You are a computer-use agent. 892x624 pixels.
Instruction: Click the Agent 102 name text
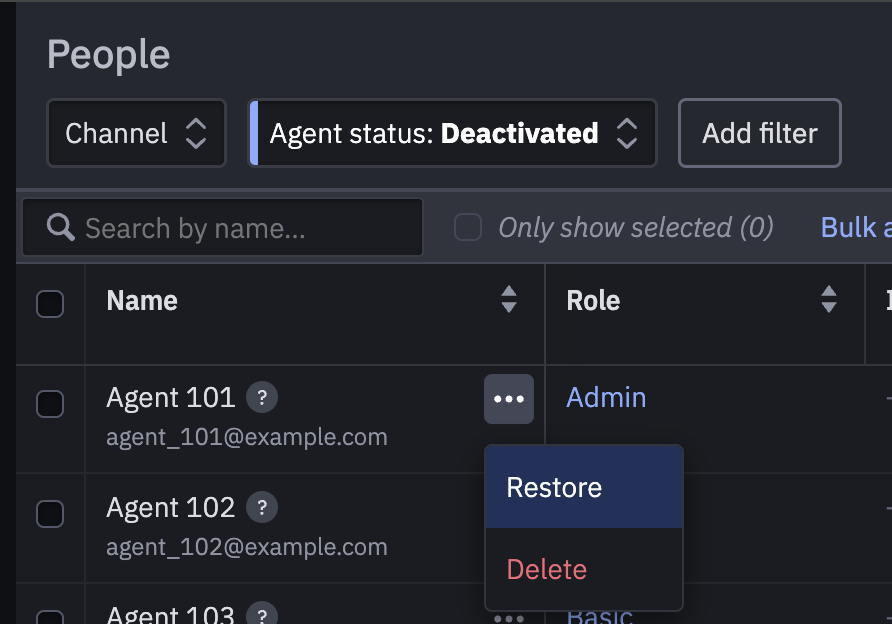coord(171,507)
